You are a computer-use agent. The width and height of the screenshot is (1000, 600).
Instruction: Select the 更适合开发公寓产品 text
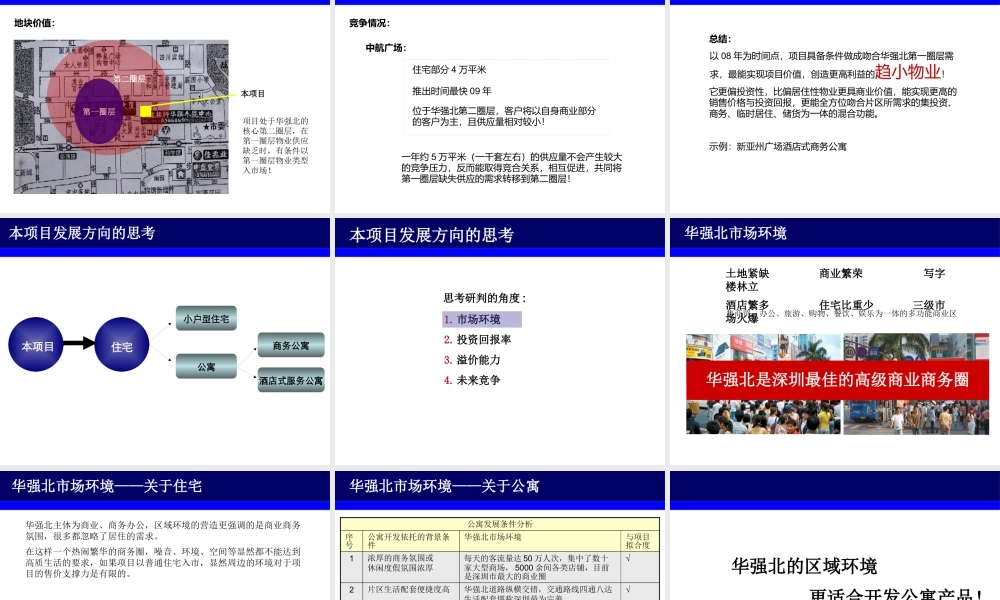[896, 594]
